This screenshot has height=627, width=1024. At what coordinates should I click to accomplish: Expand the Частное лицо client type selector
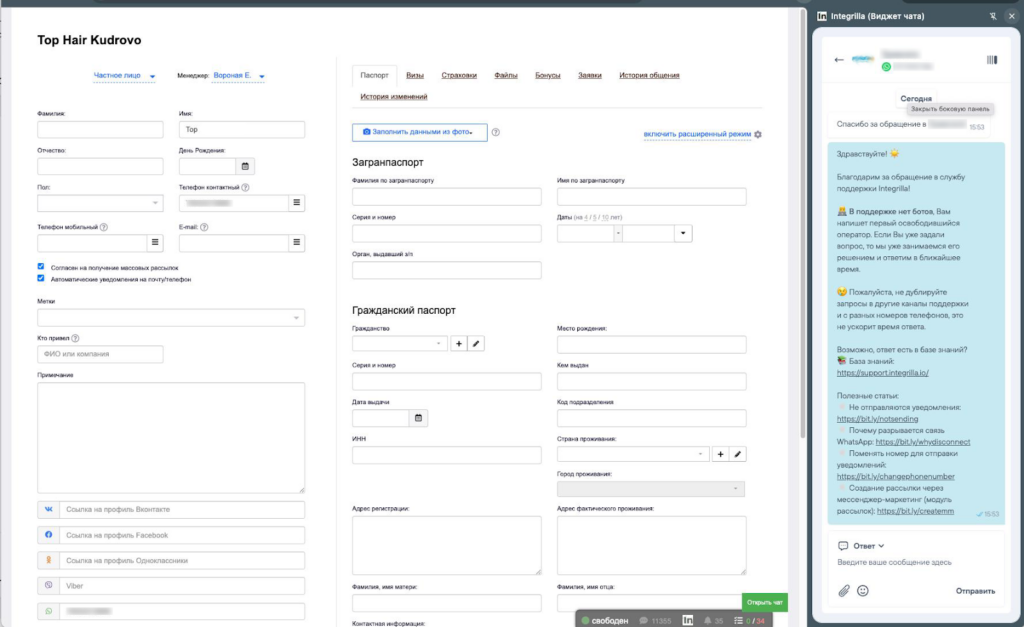124,75
